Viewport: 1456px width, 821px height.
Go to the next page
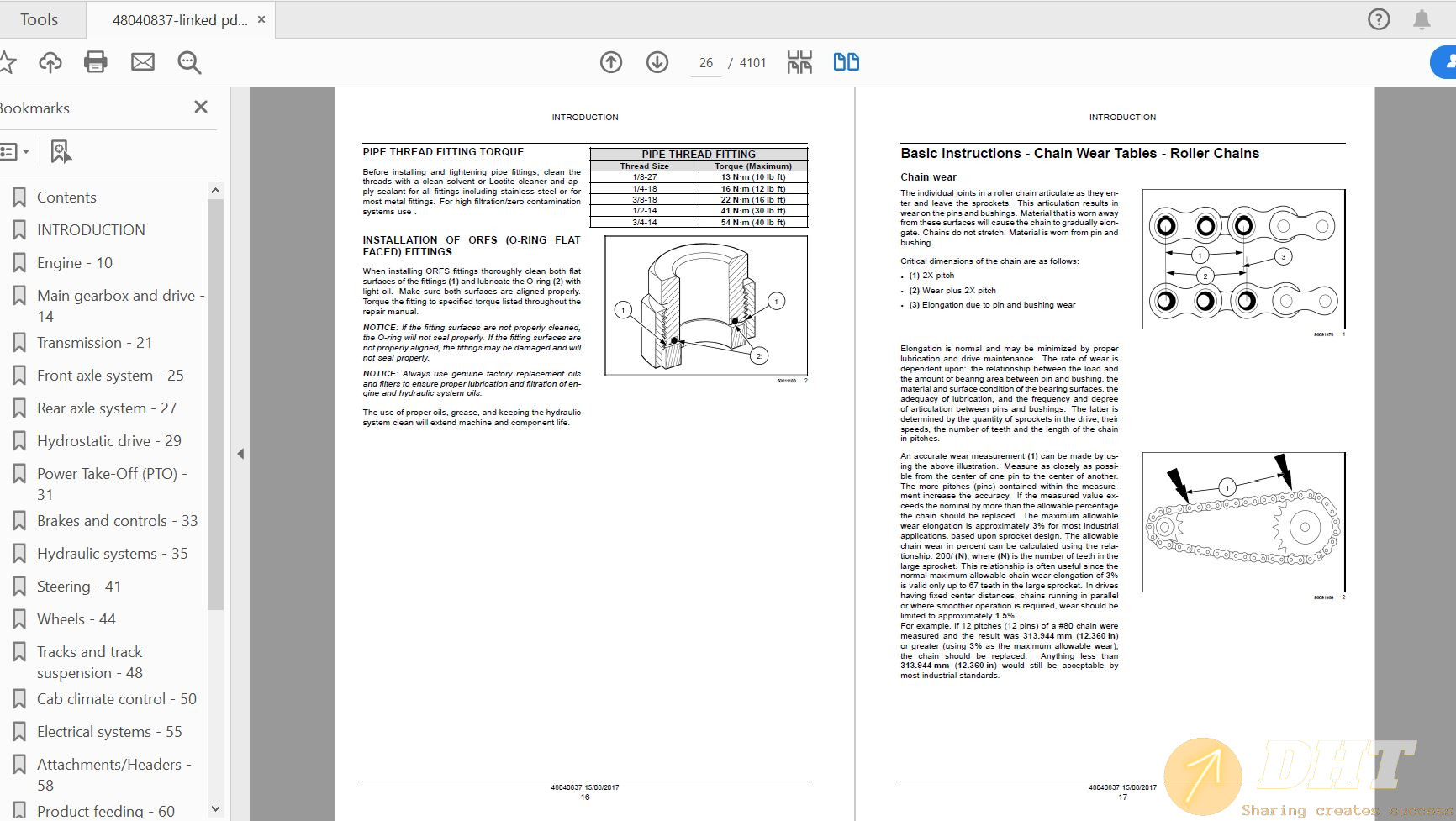pos(657,62)
